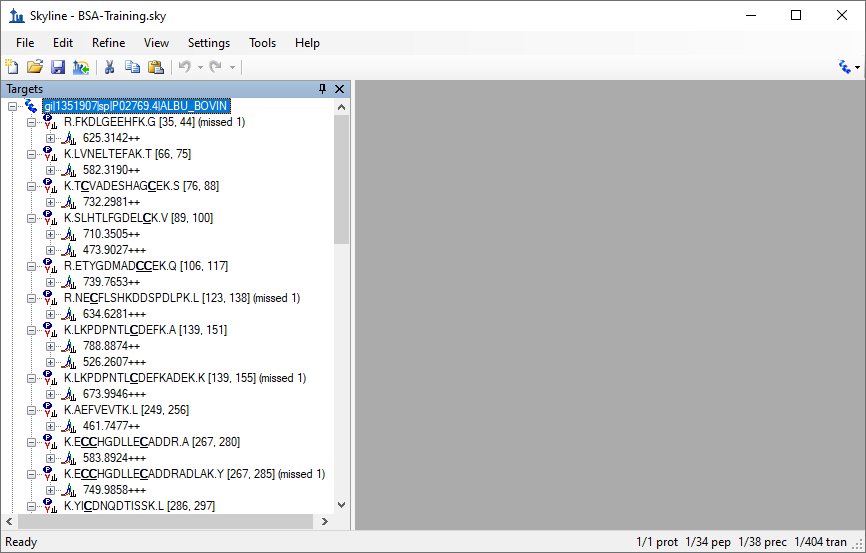Click the Redo arrow icon

[216, 67]
